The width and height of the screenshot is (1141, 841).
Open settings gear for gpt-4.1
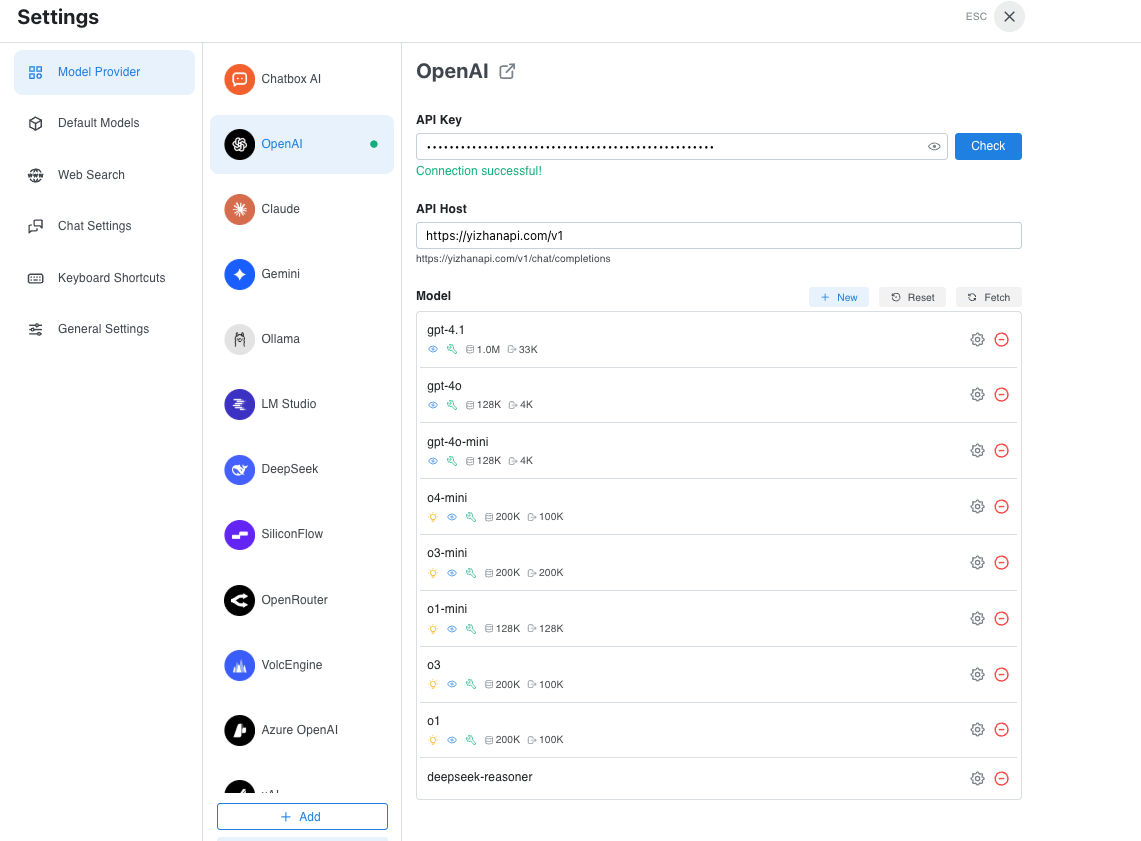pyautogui.click(x=977, y=340)
